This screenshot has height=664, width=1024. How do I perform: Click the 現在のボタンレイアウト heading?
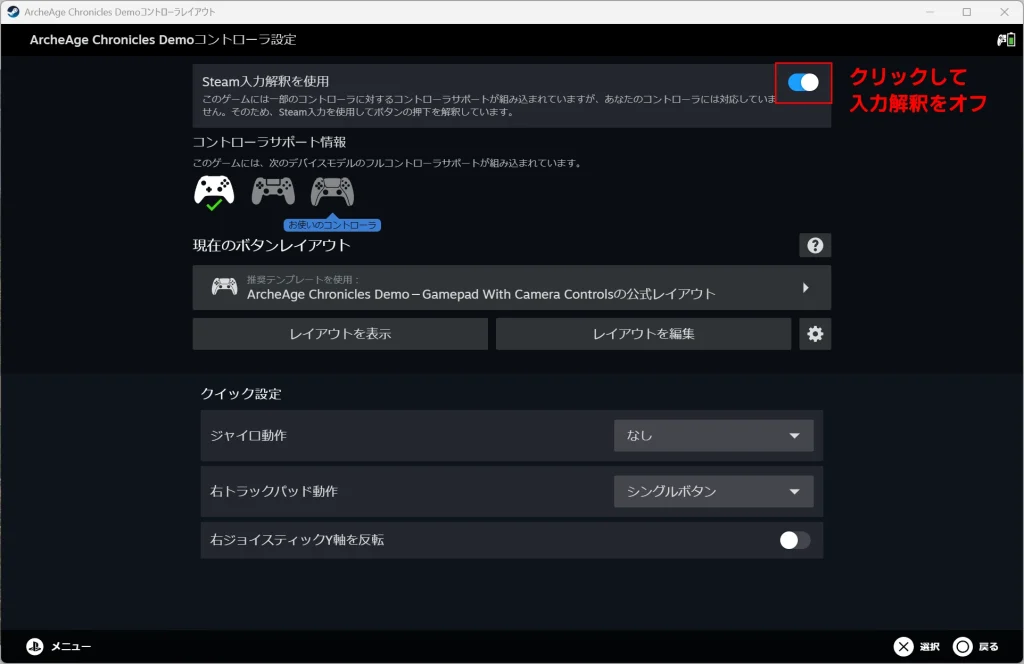point(272,245)
